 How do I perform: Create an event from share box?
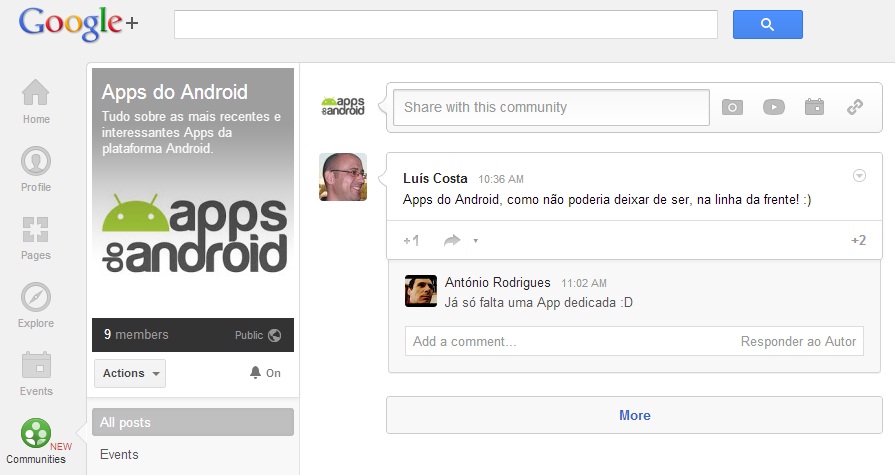pyautogui.click(x=815, y=107)
